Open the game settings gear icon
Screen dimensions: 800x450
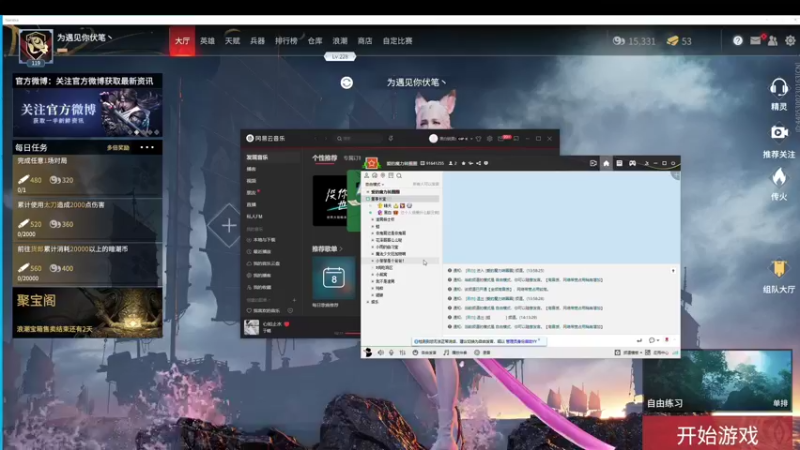790,41
